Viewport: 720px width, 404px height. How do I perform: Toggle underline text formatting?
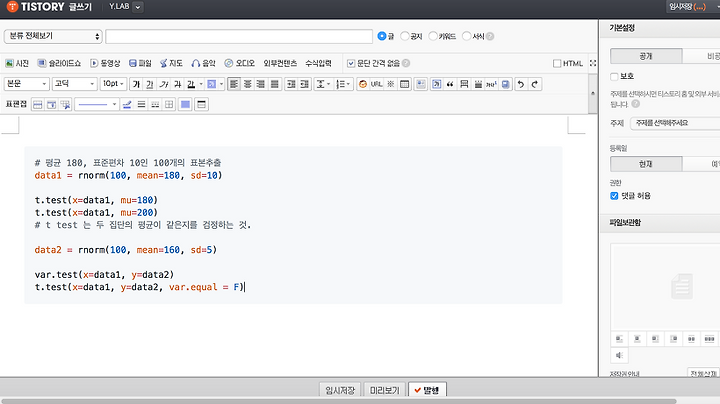click(x=150, y=84)
